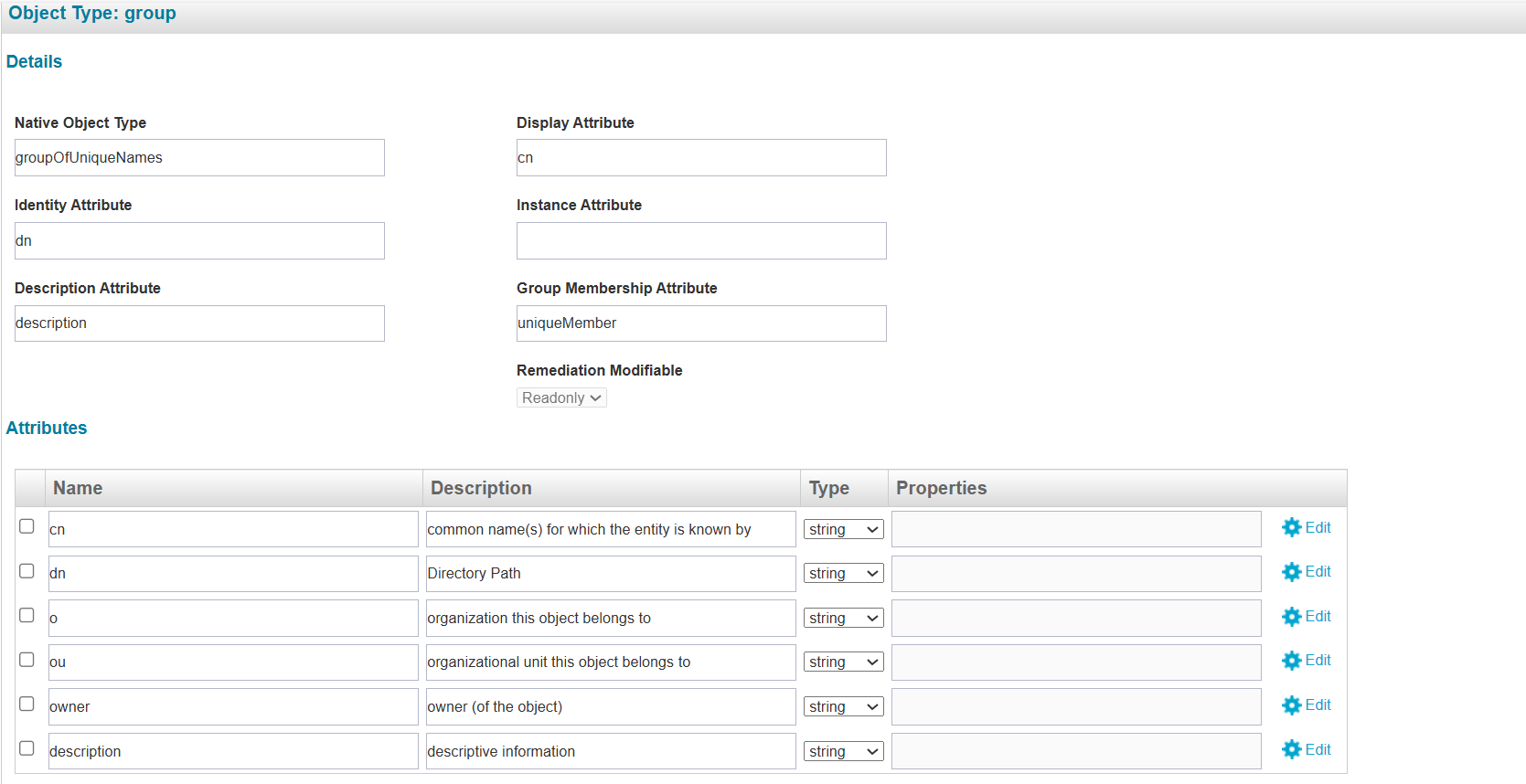
Task: Click the Directory Path description field
Action: click(610, 574)
